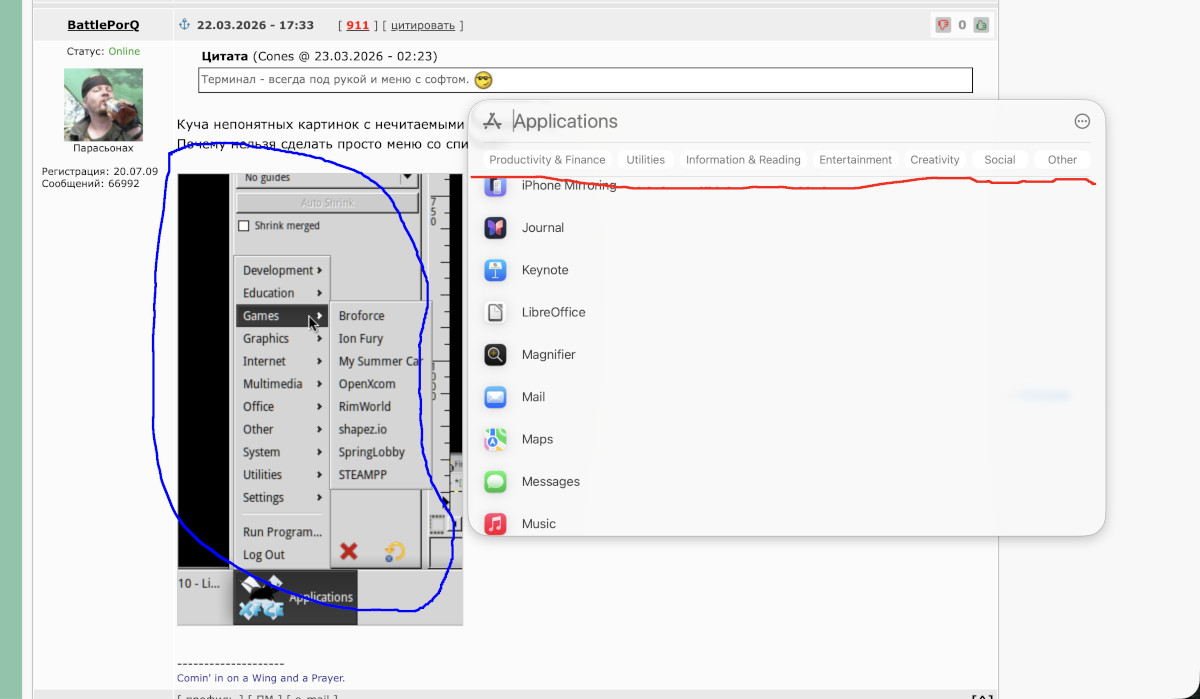Choose My Summer Car from the Games submenu

point(380,361)
